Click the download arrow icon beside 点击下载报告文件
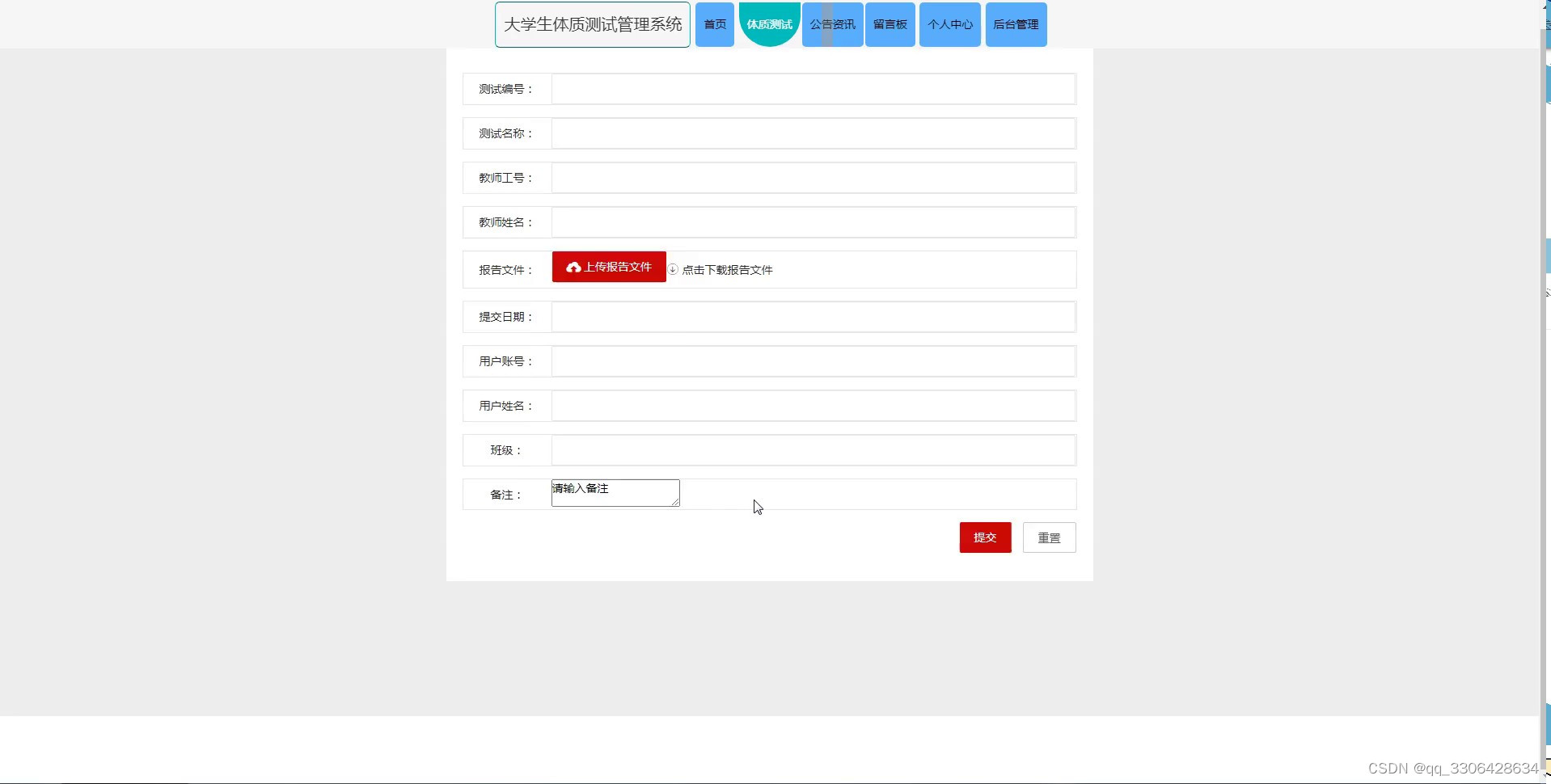The image size is (1551, 784). [673, 269]
